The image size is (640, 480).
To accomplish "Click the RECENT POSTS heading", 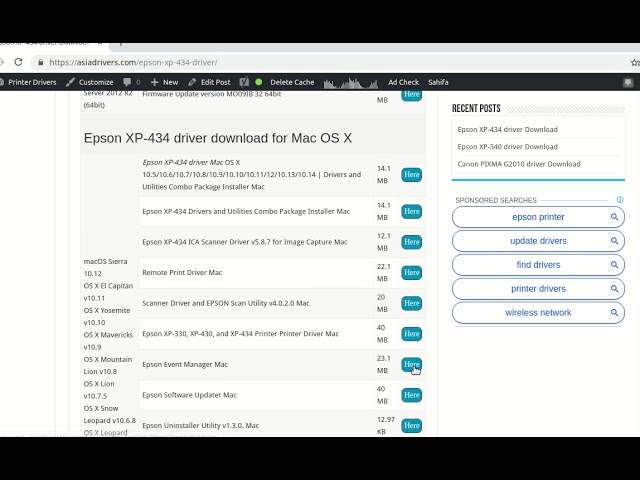I will point(476,109).
